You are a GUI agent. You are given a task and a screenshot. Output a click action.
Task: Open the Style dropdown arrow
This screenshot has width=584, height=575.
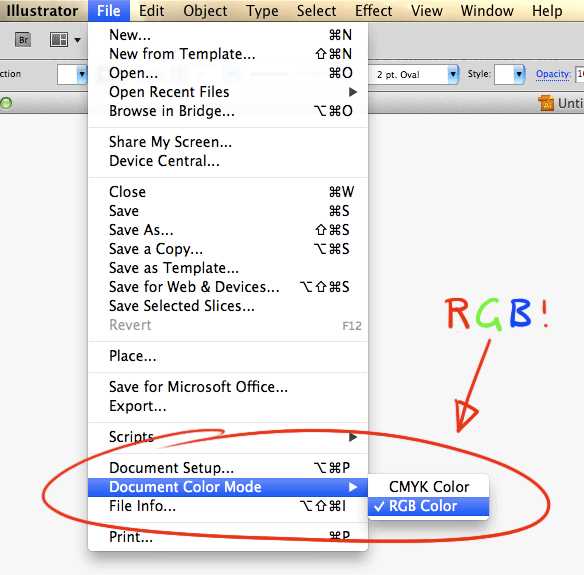pyautogui.click(x=519, y=74)
